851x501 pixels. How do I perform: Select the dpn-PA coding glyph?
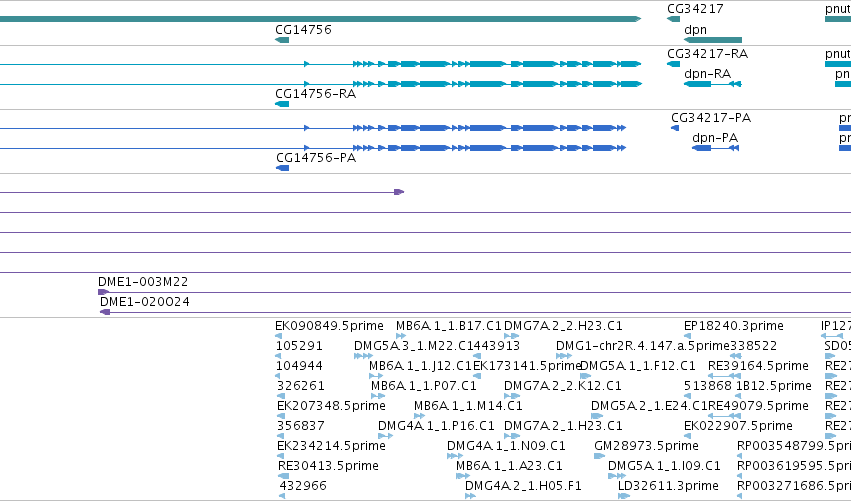click(x=715, y=148)
